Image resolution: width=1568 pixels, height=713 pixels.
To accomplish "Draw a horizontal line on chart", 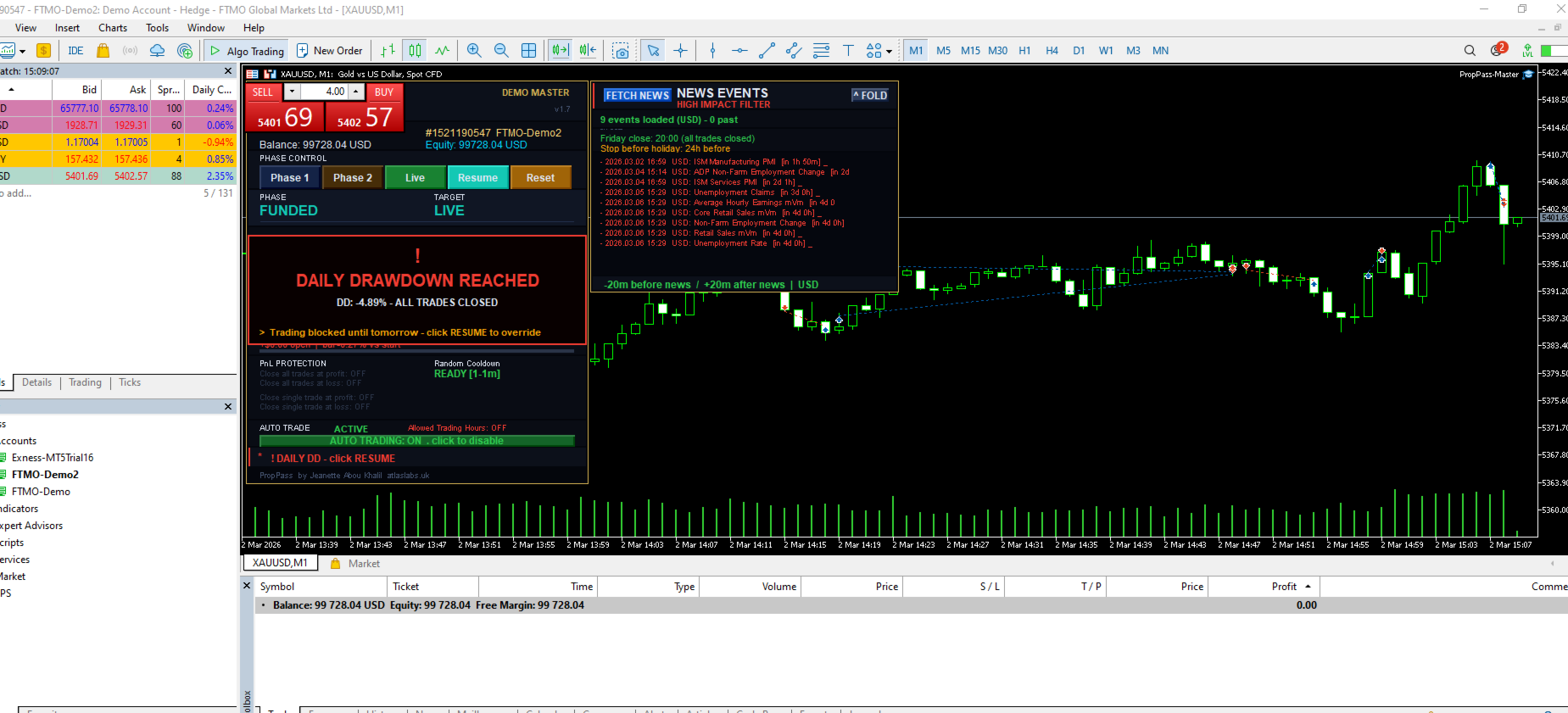I will click(x=739, y=51).
